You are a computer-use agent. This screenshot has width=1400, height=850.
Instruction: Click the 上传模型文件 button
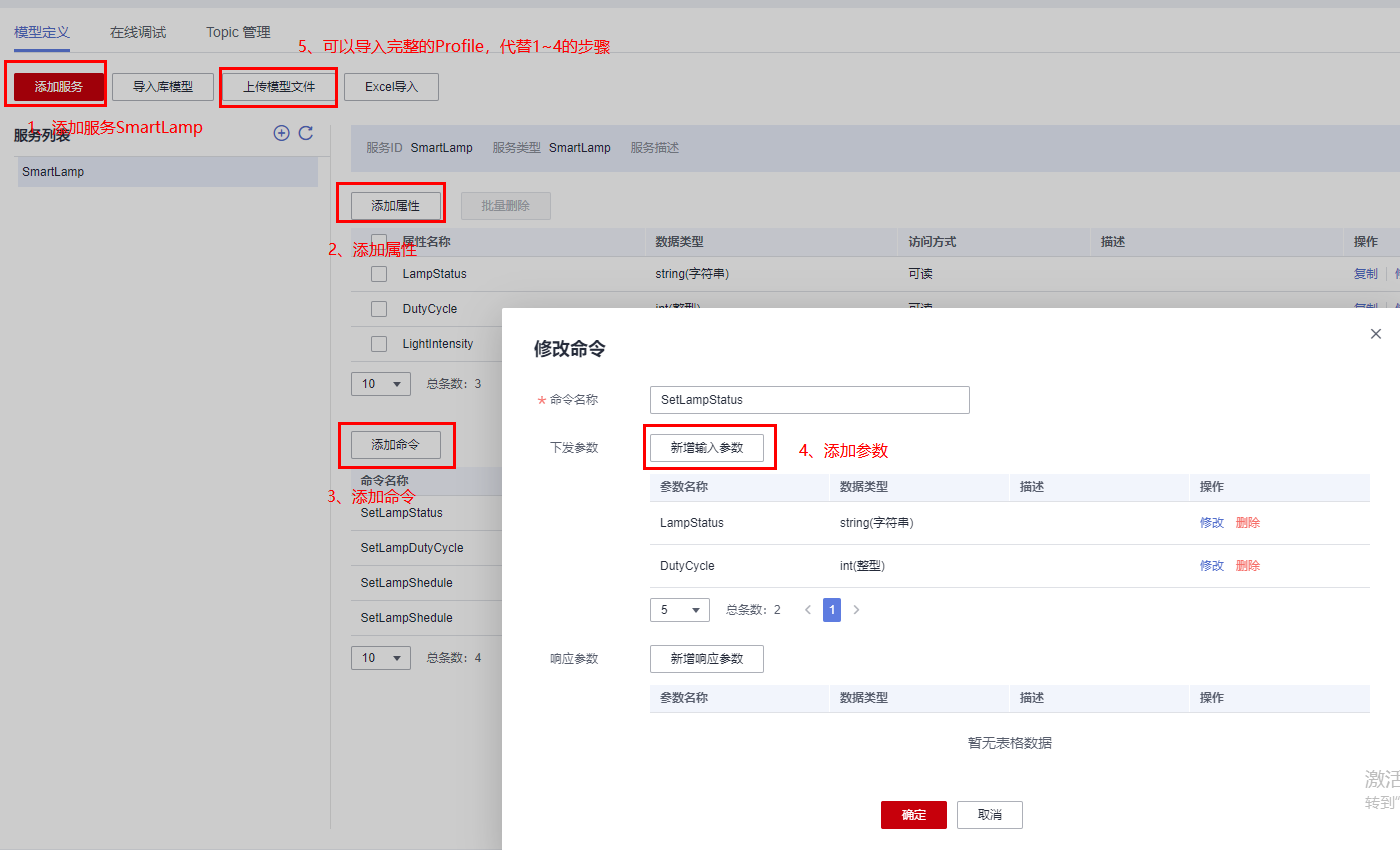[279, 87]
